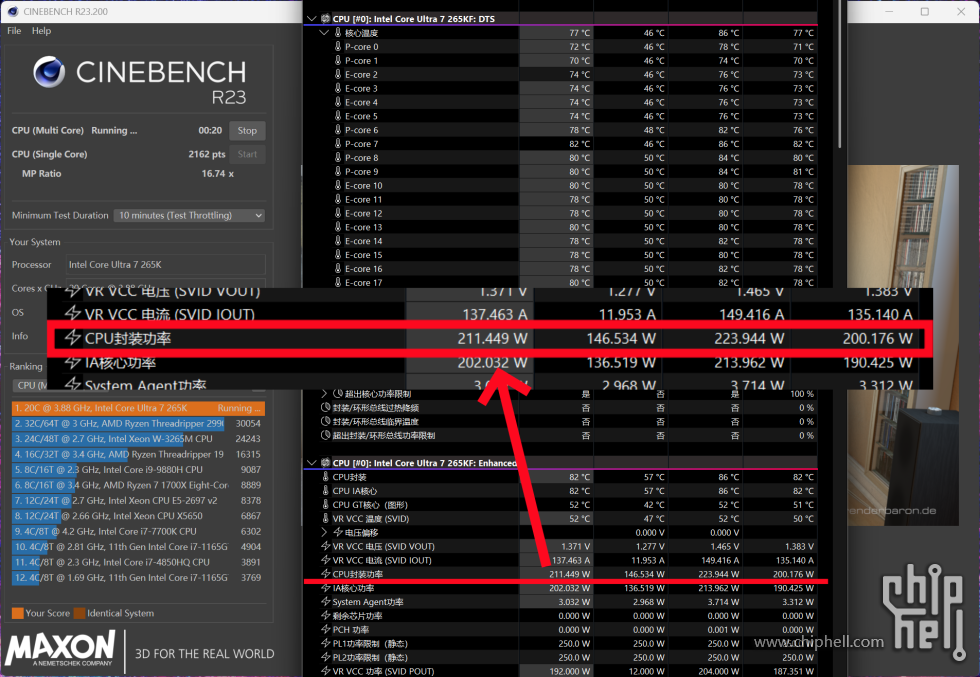Click the Start button for Single Core

247,154
